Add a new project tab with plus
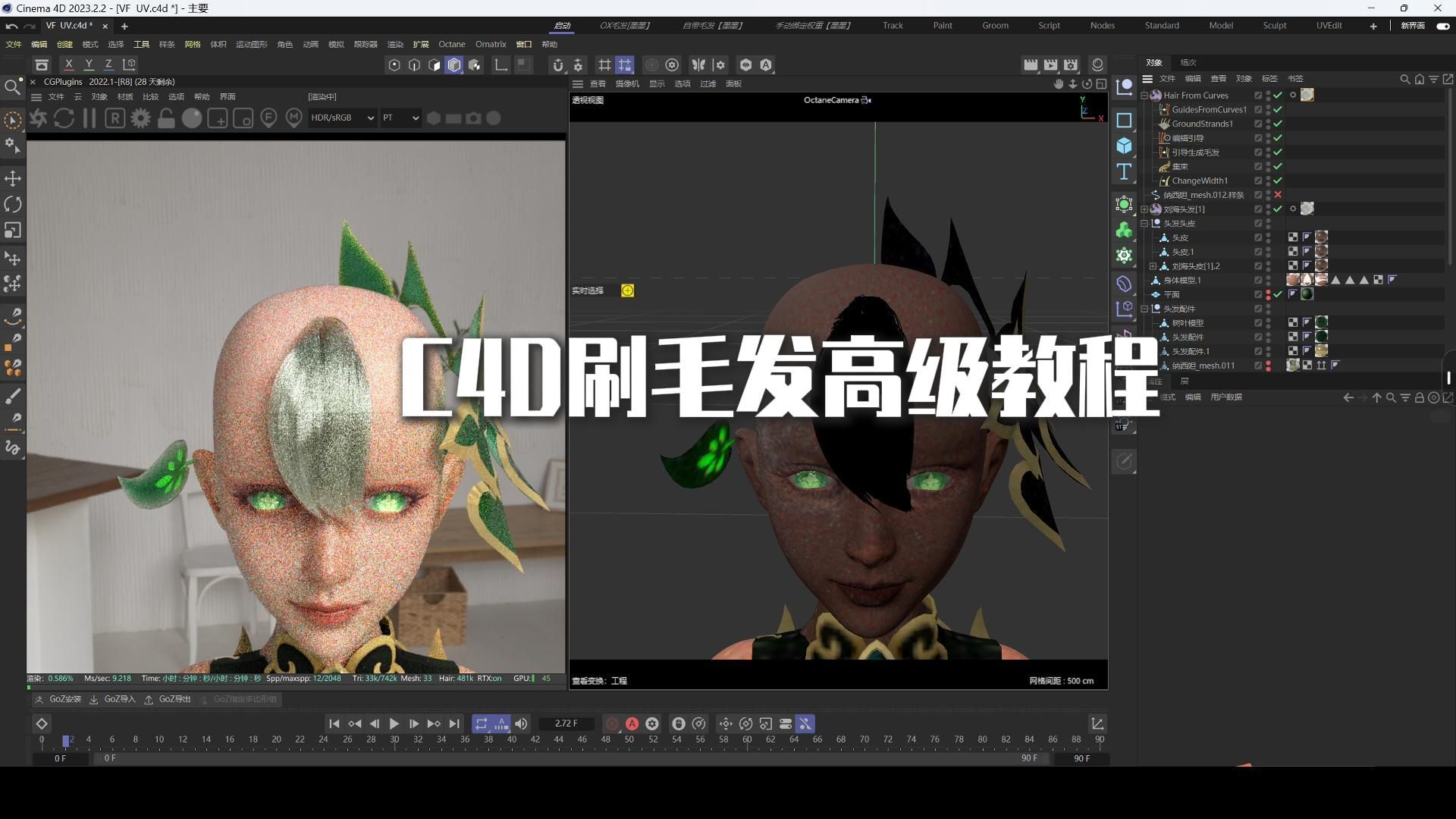Image resolution: width=1456 pixels, height=819 pixels. [124, 26]
